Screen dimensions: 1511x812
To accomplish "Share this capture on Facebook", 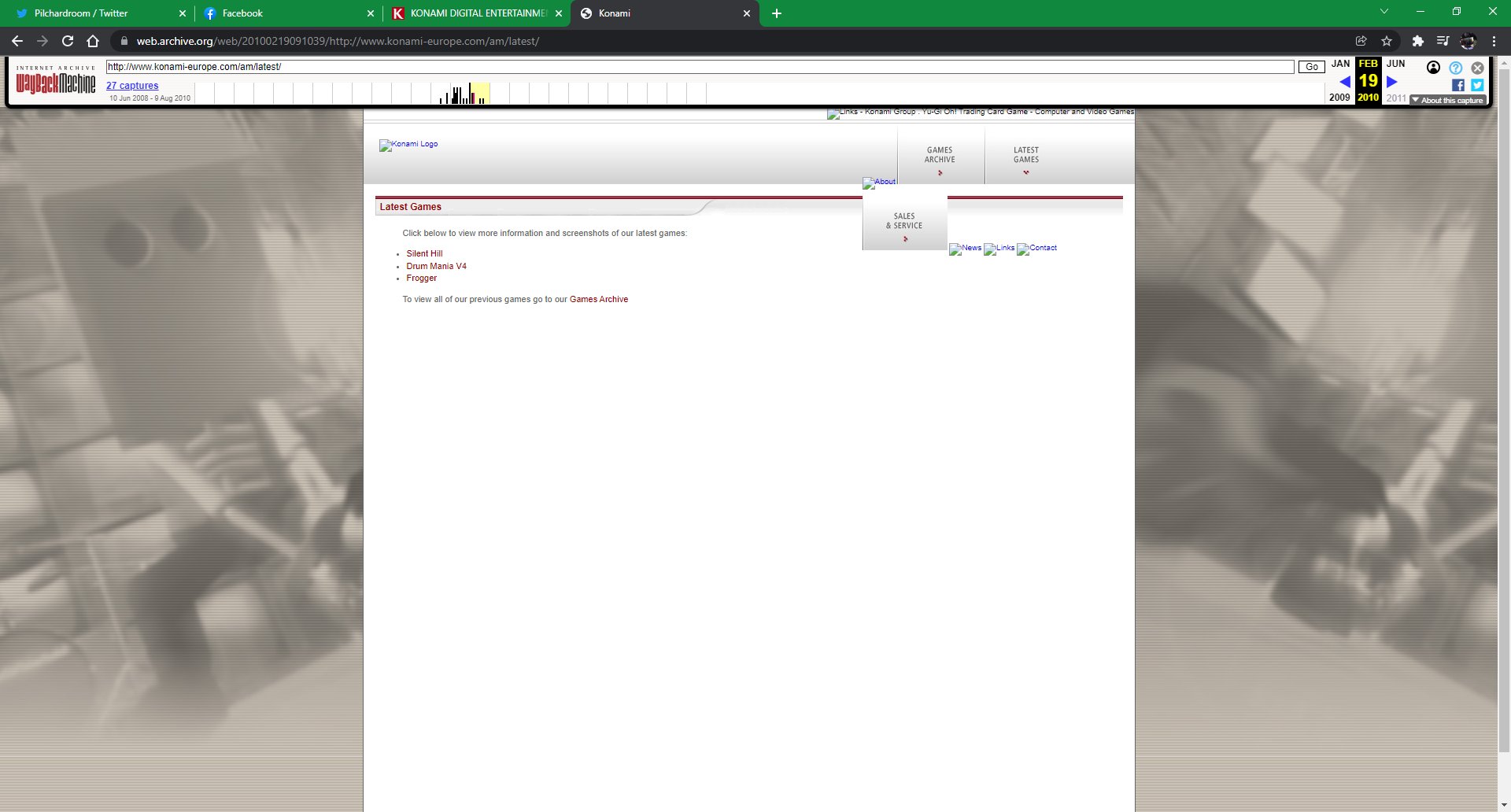I will click(x=1458, y=85).
